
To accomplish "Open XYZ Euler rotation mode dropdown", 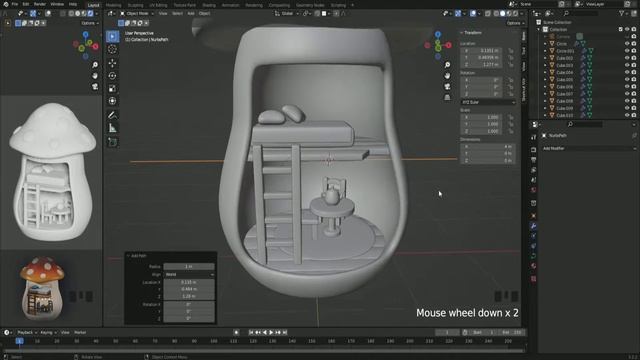I will point(488,102).
